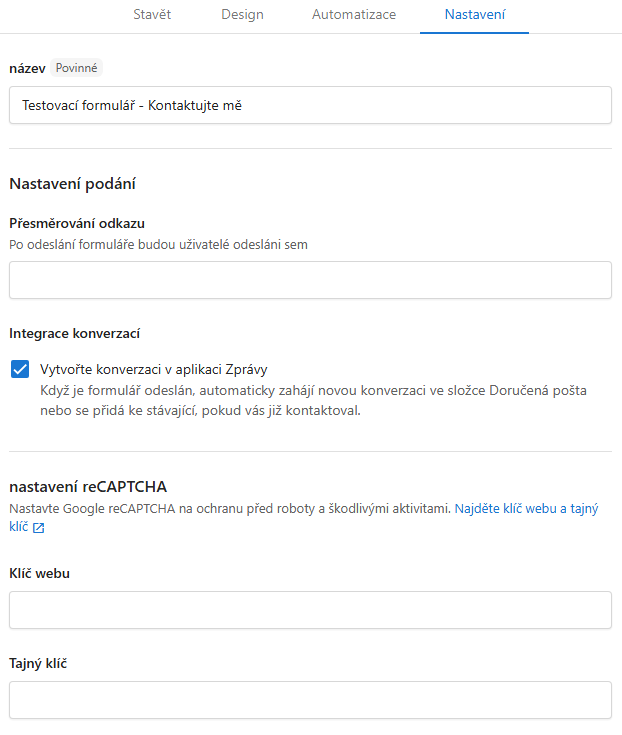
Task: Click the 'nastavení reCAPTCHA' section heading
Action: [x=88, y=487]
